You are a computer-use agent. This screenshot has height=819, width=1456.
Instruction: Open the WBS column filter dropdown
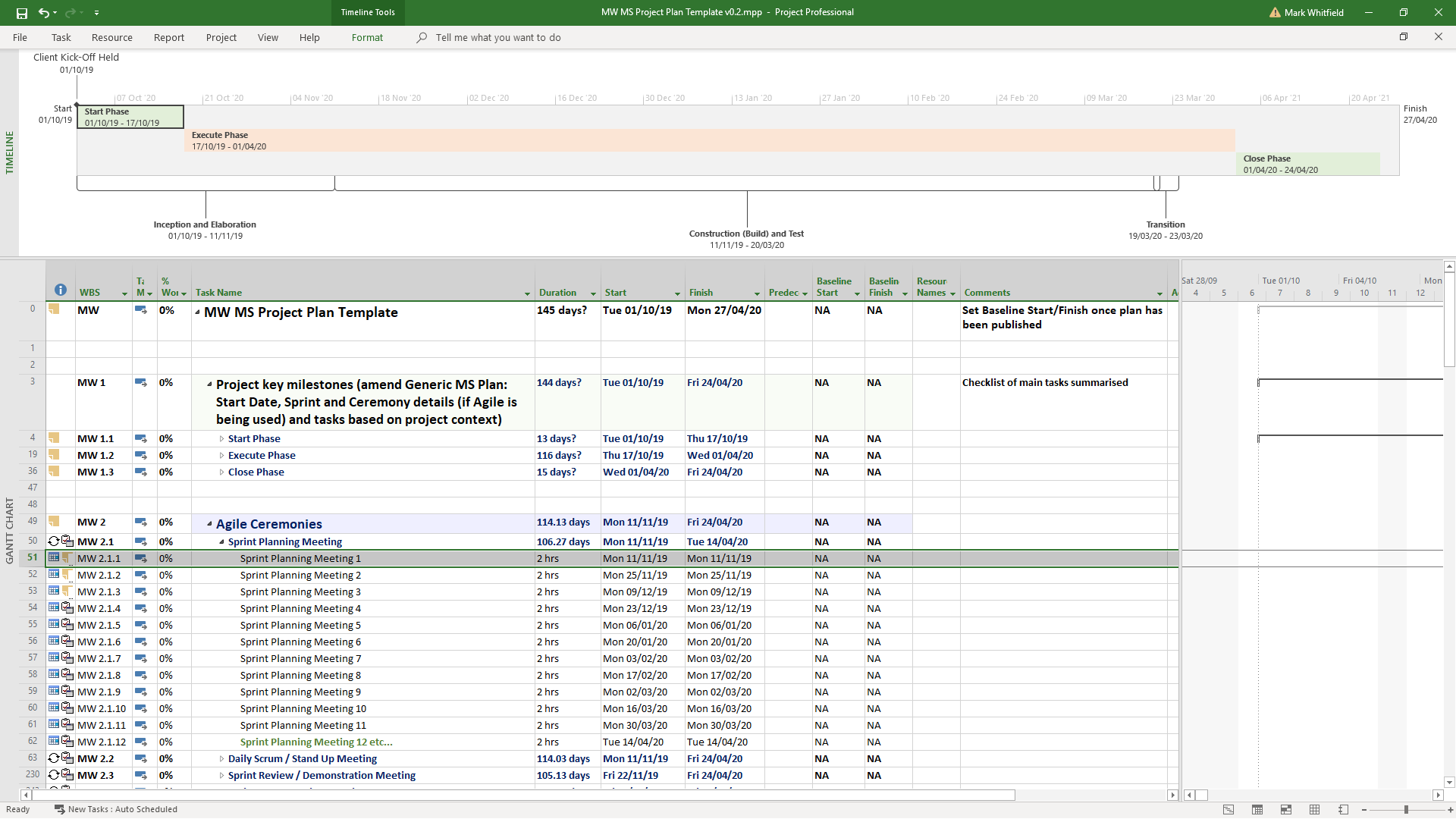(124, 293)
